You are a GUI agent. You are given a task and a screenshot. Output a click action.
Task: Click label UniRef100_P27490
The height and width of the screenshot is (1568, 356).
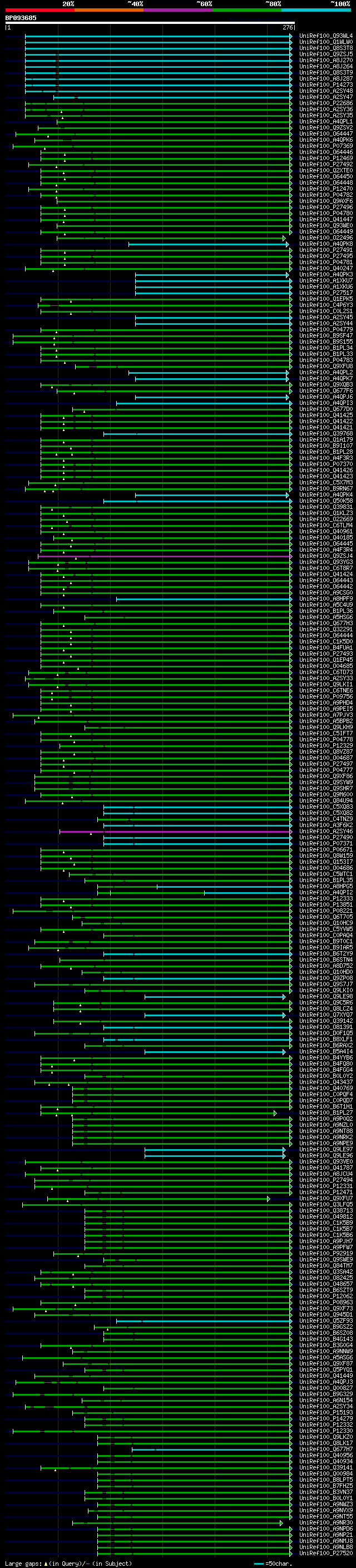coord(326,838)
